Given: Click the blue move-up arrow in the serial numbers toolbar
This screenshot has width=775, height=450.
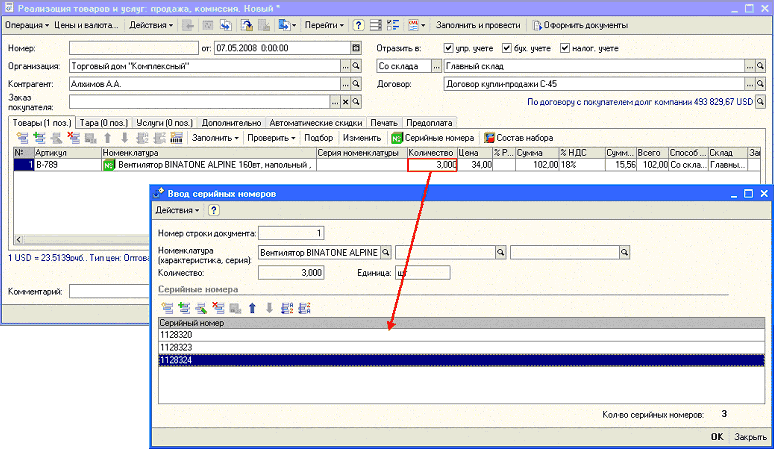Looking at the screenshot, I should click(x=253, y=307).
